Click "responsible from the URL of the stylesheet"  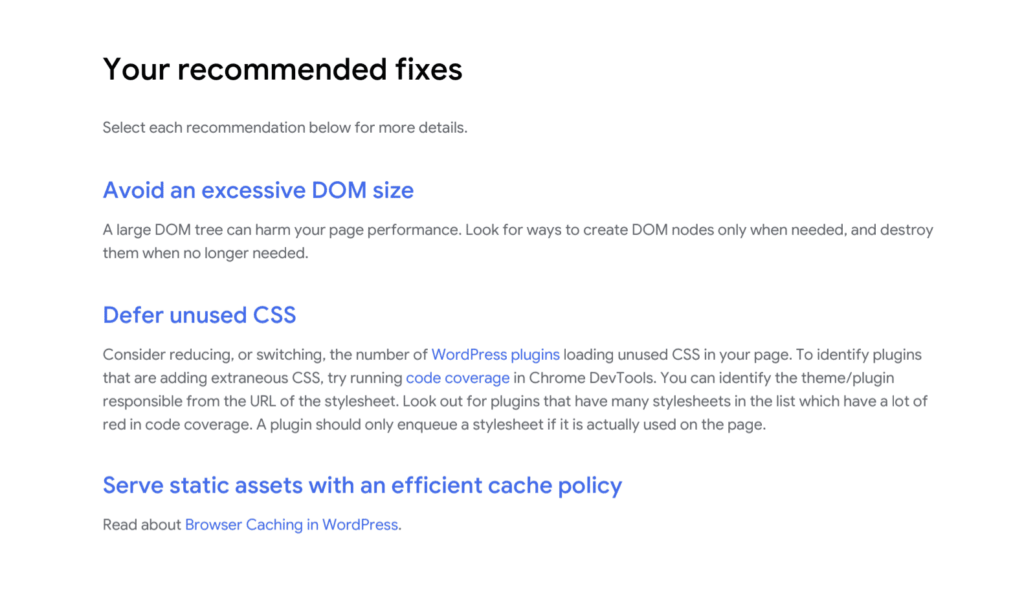[x=248, y=401]
